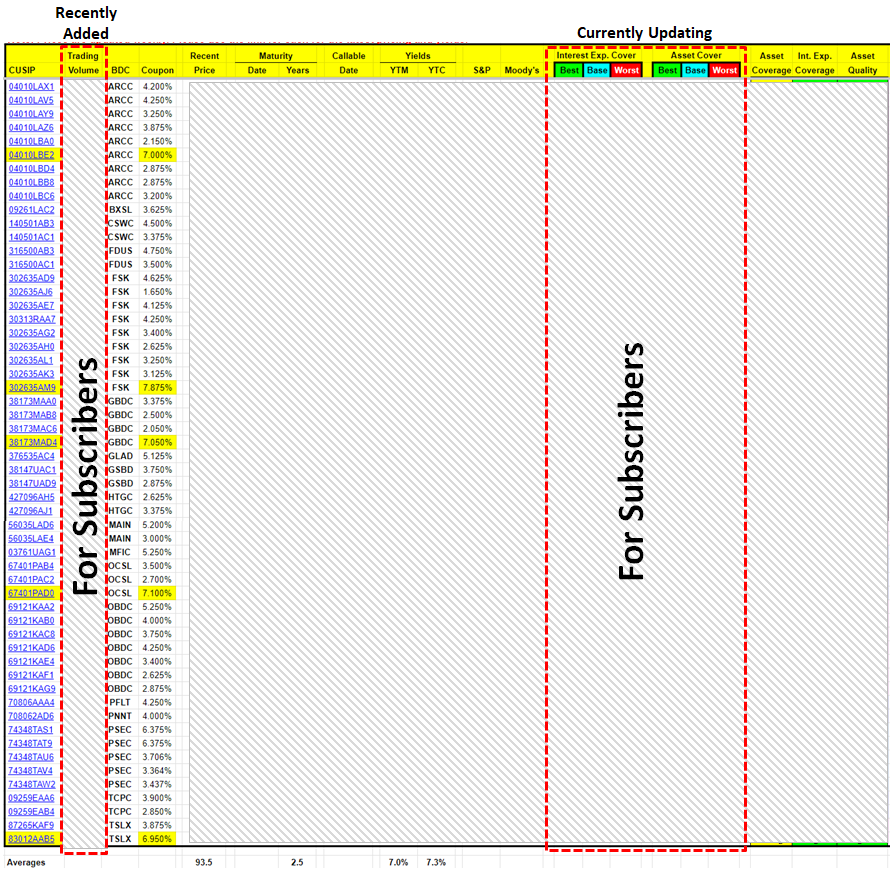Select the Averages row label
This screenshot has width=890, height=872.
point(26,862)
